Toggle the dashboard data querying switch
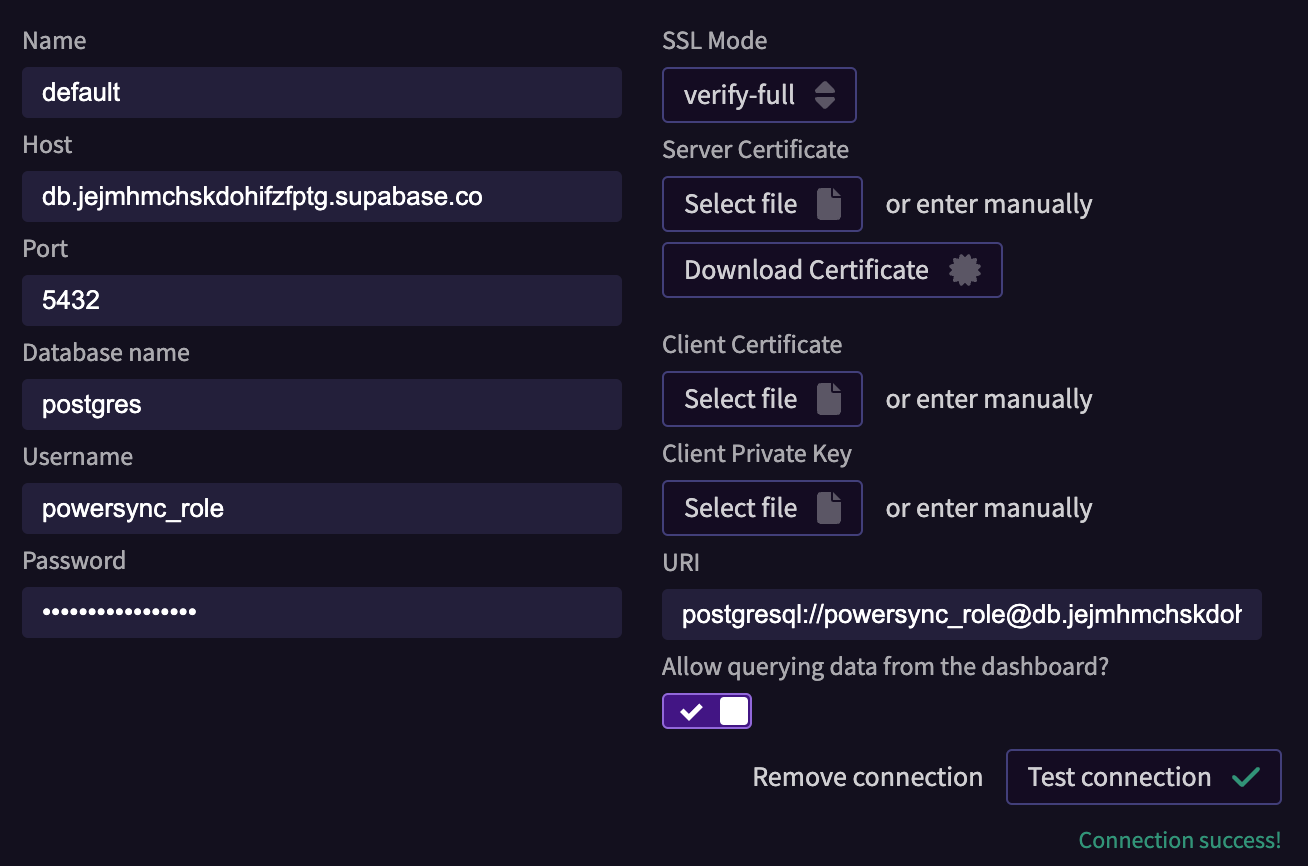Screen dimensions: 1308x866 706,711
